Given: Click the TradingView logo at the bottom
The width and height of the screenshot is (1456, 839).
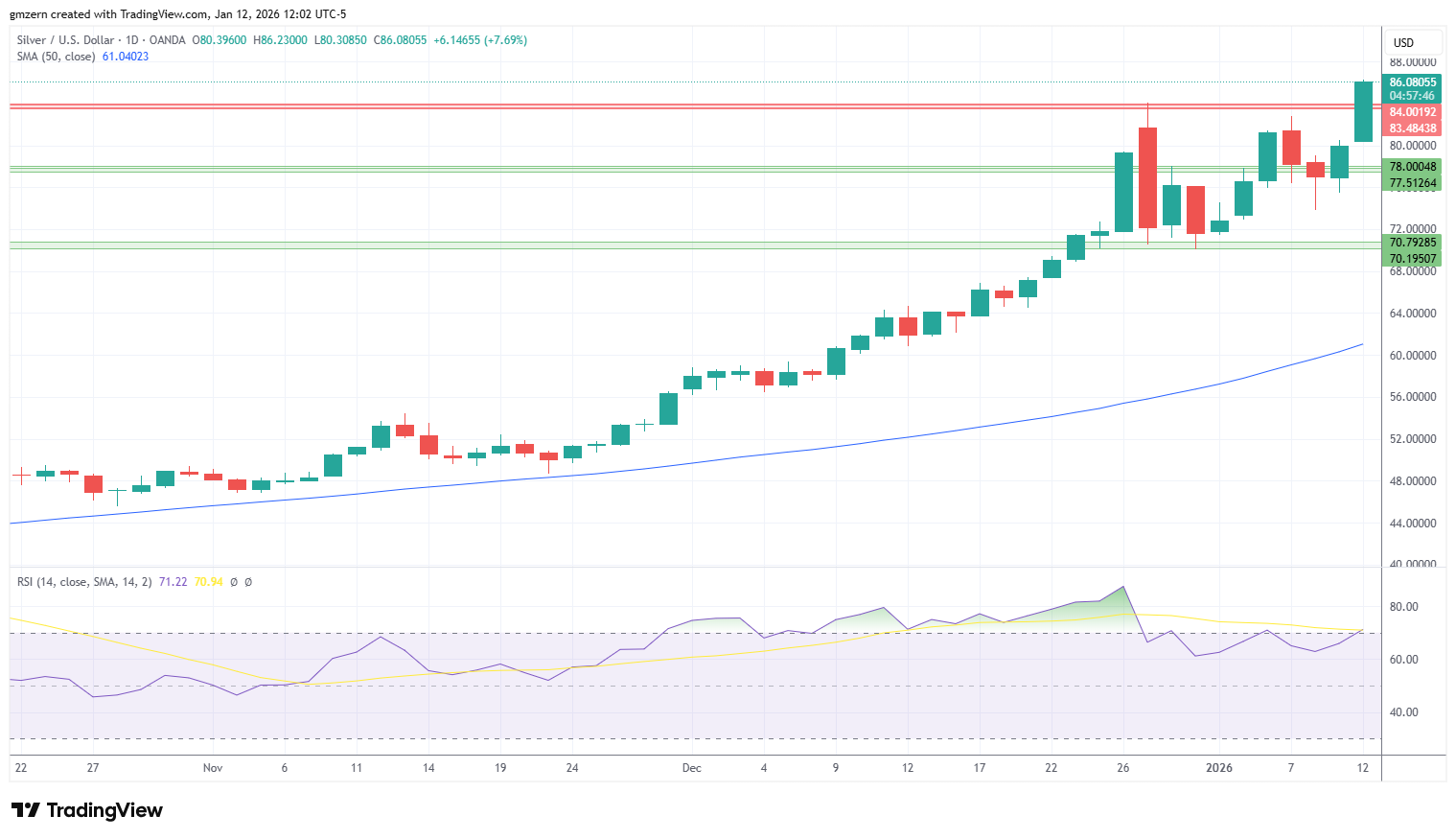Looking at the screenshot, I should [x=87, y=810].
